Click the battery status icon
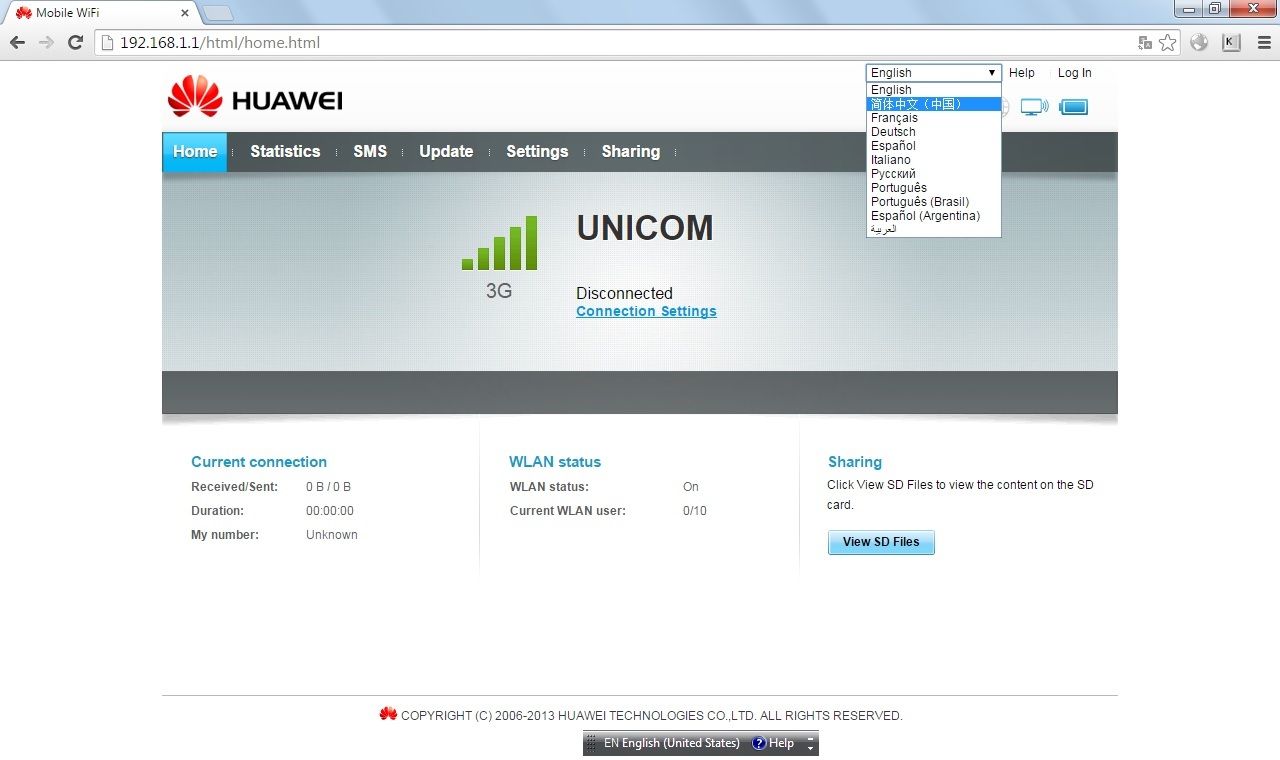This screenshot has width=1280, height=760. click(1074, 107)
